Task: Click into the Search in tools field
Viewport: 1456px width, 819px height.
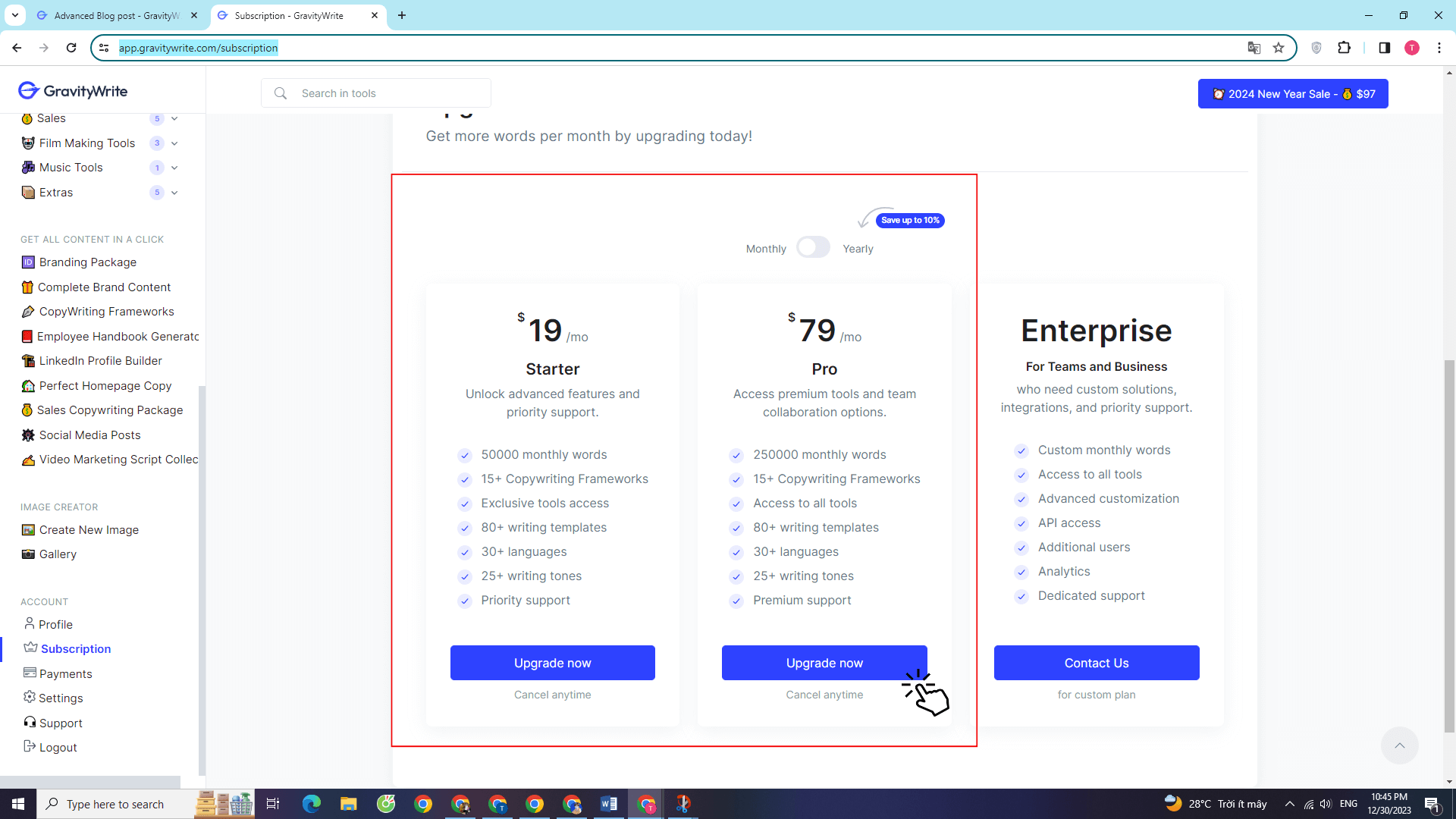Action: coord(376,93)
